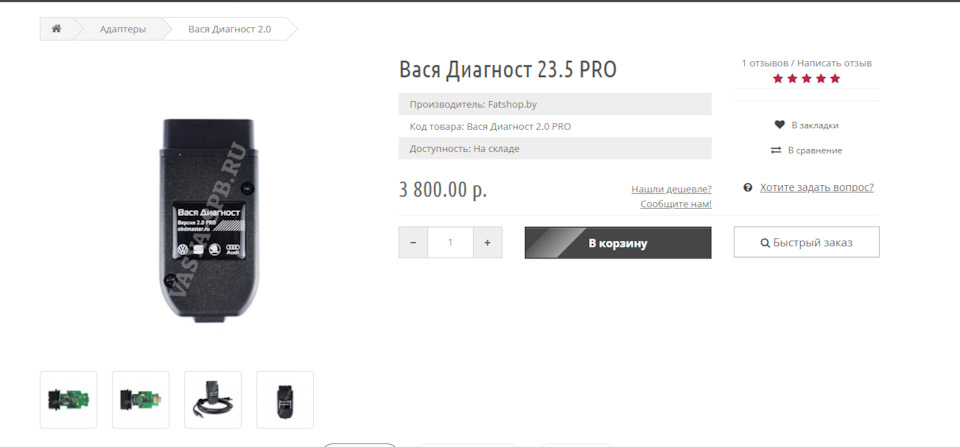Click the compare arrows icon
The image size is (960, 447).
click(x=776, y=150)
